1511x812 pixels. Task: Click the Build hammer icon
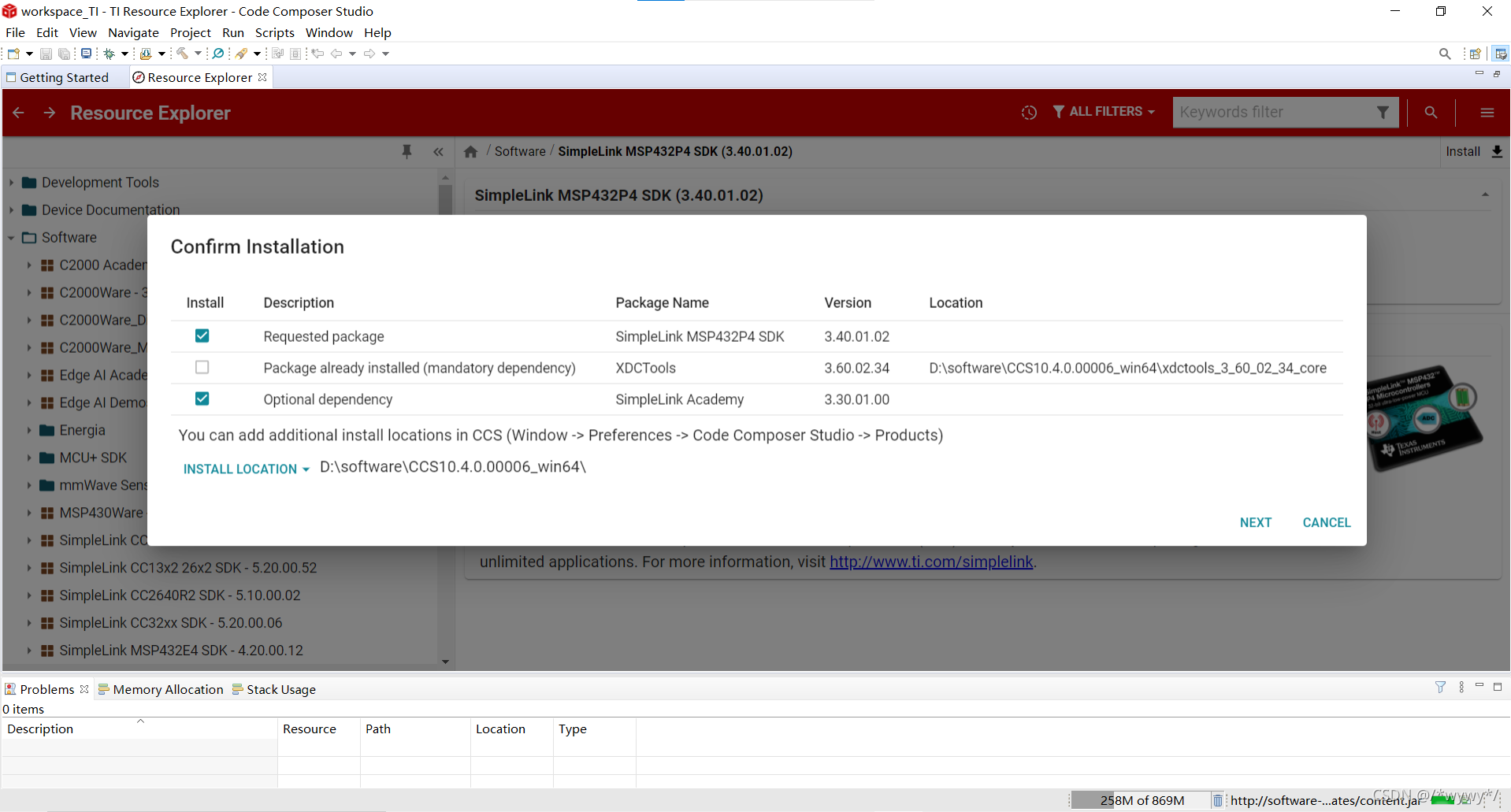point(182,54)
